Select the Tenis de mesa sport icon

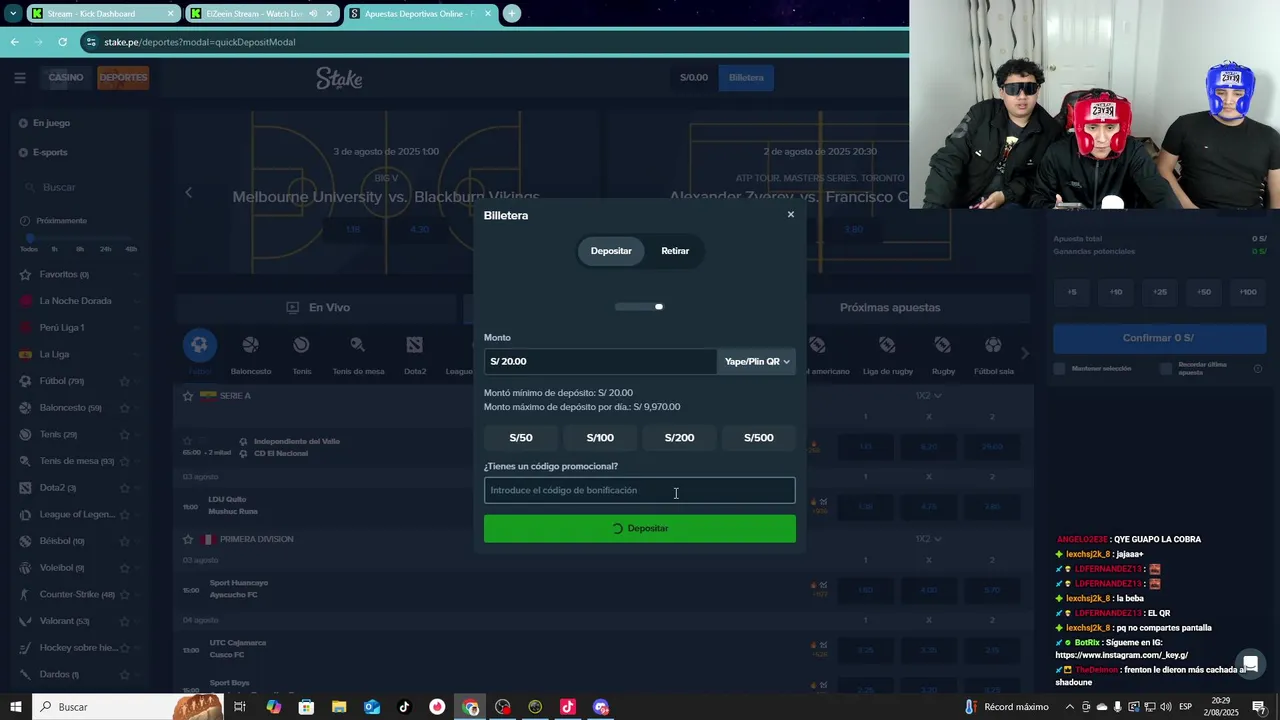[x=357, y=346]
